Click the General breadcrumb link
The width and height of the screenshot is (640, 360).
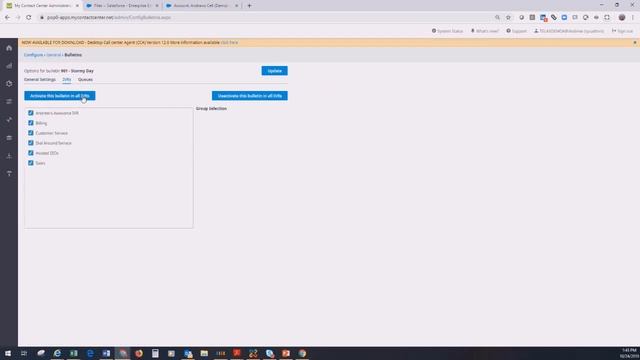coord(53,55)
